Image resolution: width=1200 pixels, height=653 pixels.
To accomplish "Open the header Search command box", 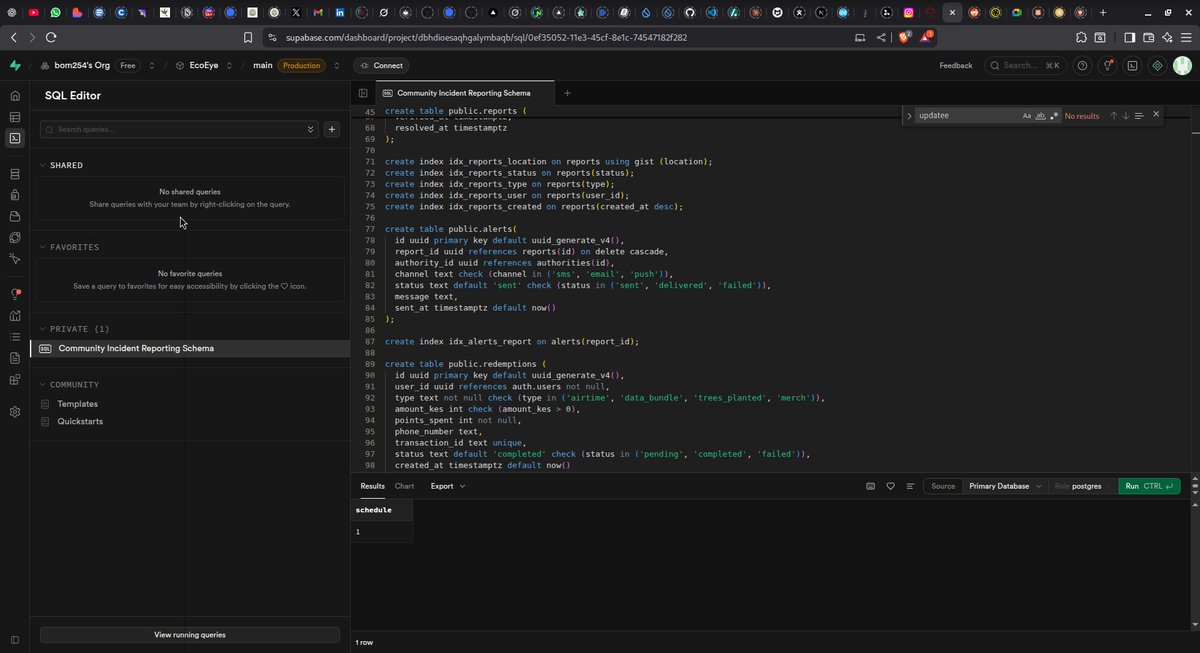I will click(x=1024, y=65).
